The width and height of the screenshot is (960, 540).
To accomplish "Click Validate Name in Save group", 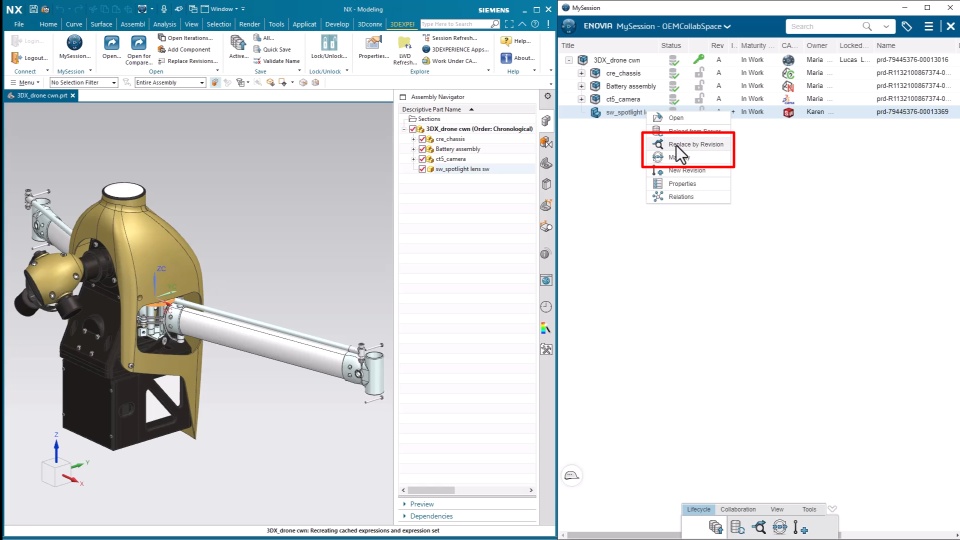I will 277,61.
